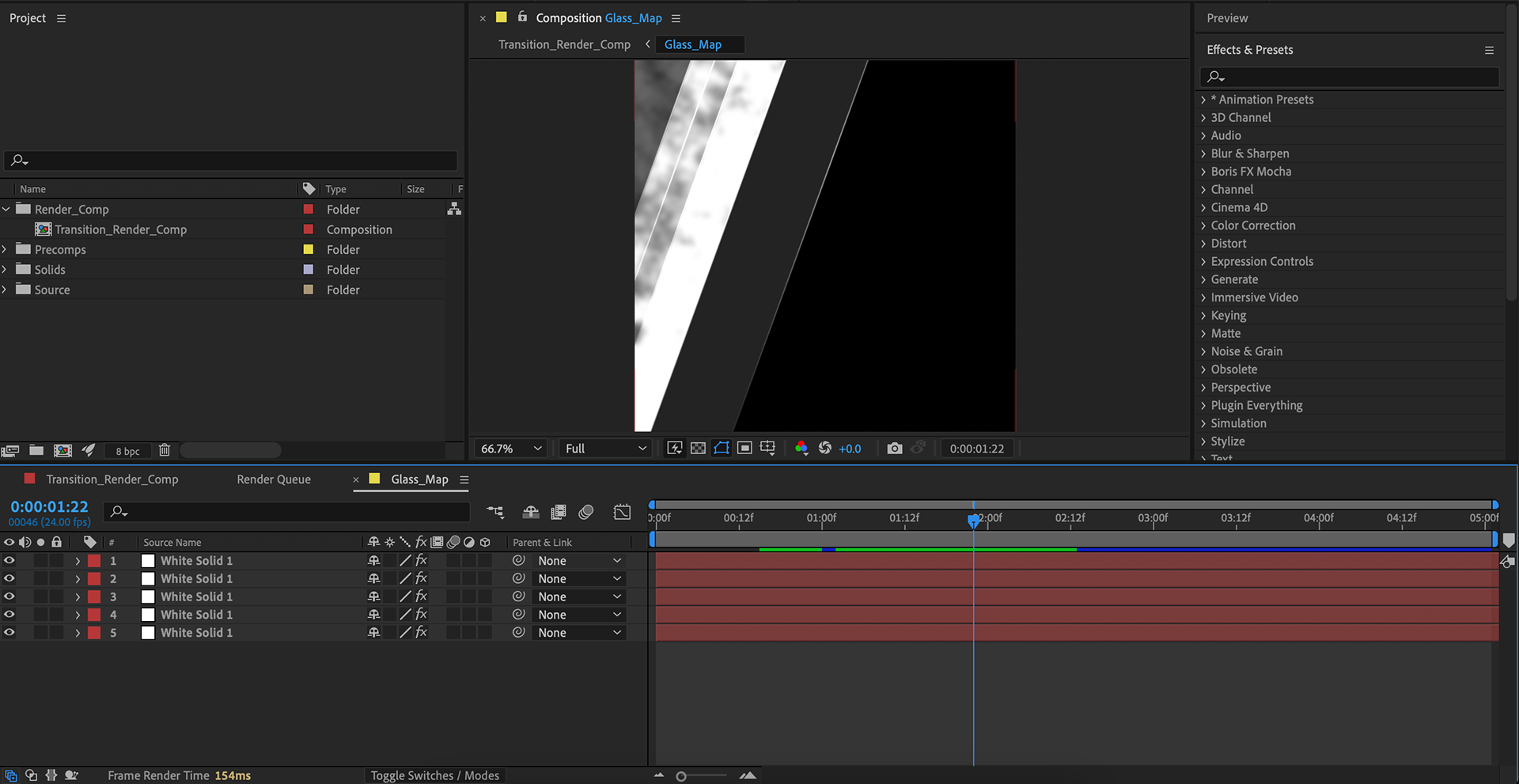The image size is (1519, 784).
Task: Toggle Render Time pane at timeline bottom
Action: [71, 776]
